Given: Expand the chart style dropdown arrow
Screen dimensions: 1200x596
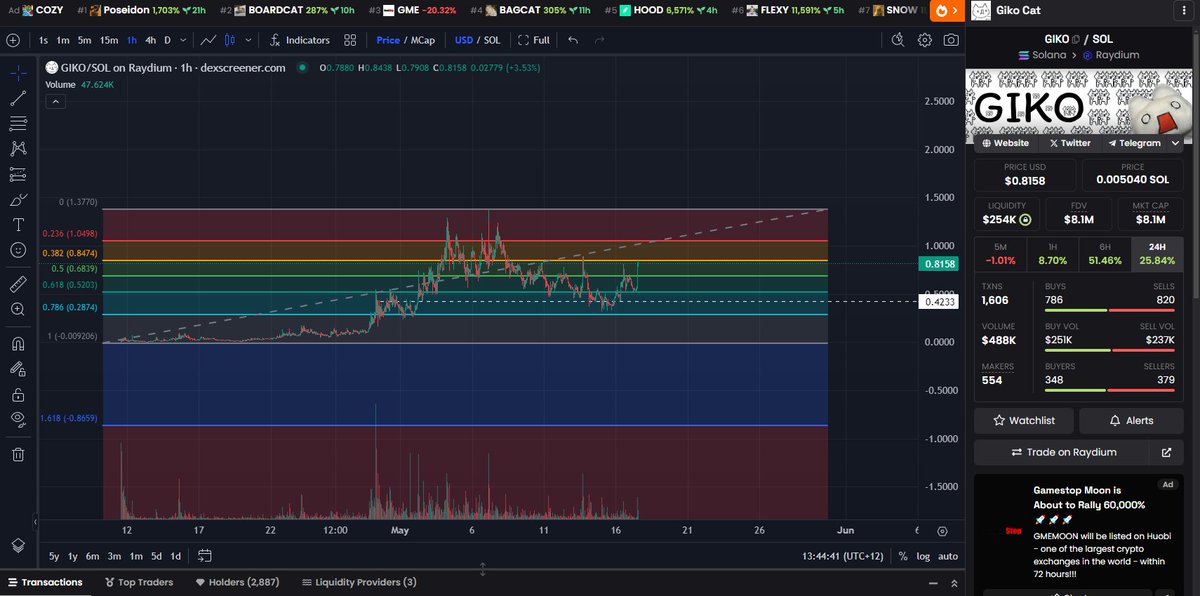Looking at the screenshot, I should pyautogui.click(x=248, y=40).
